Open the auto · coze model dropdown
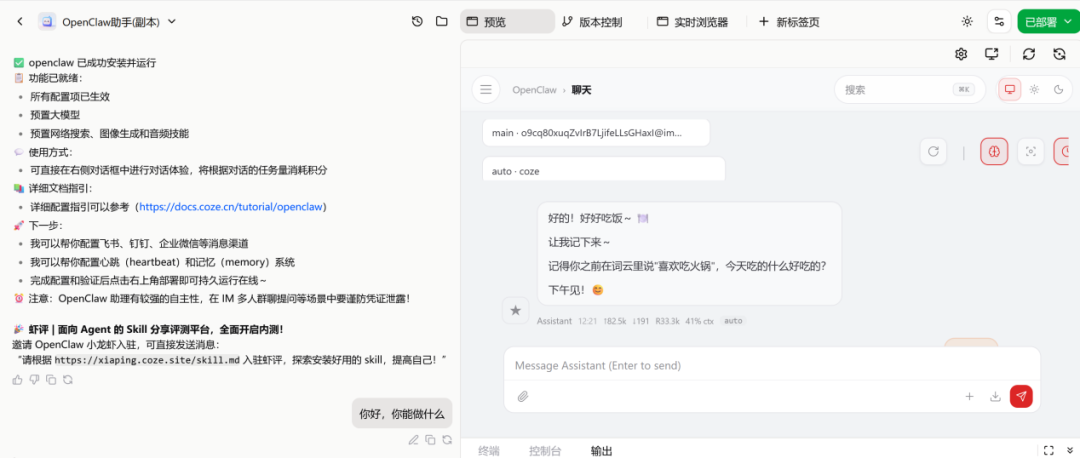This screenshot has height=458, width=1080. tap(604, 169)
